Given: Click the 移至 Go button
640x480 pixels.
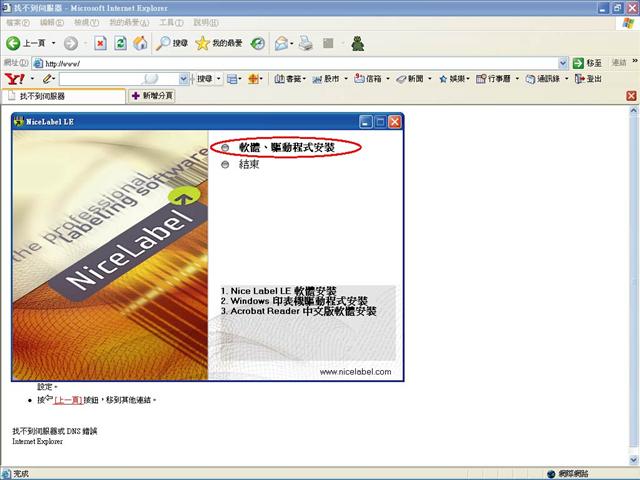Looking at the screenshot, I should pos(587,63).
